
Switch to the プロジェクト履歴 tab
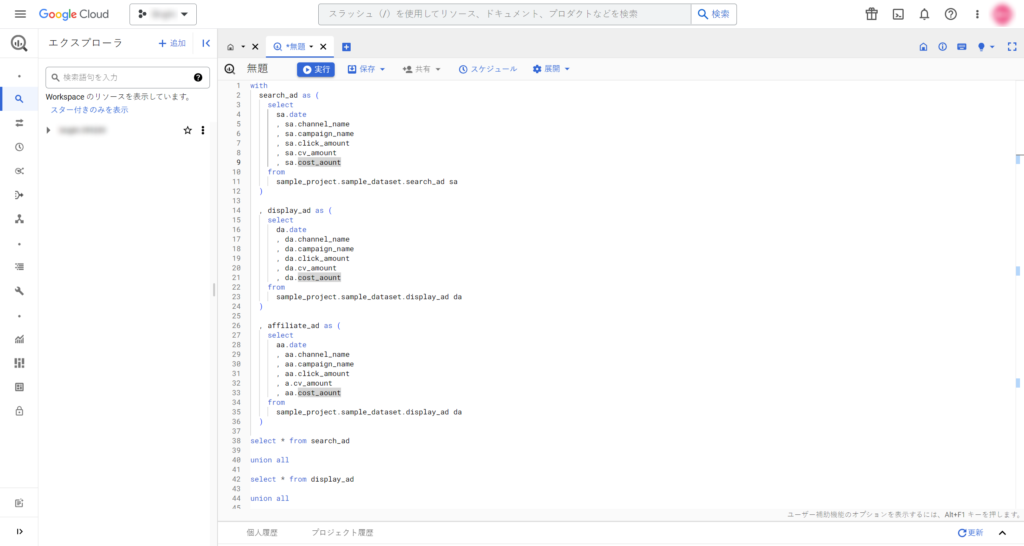coord(342,533)
